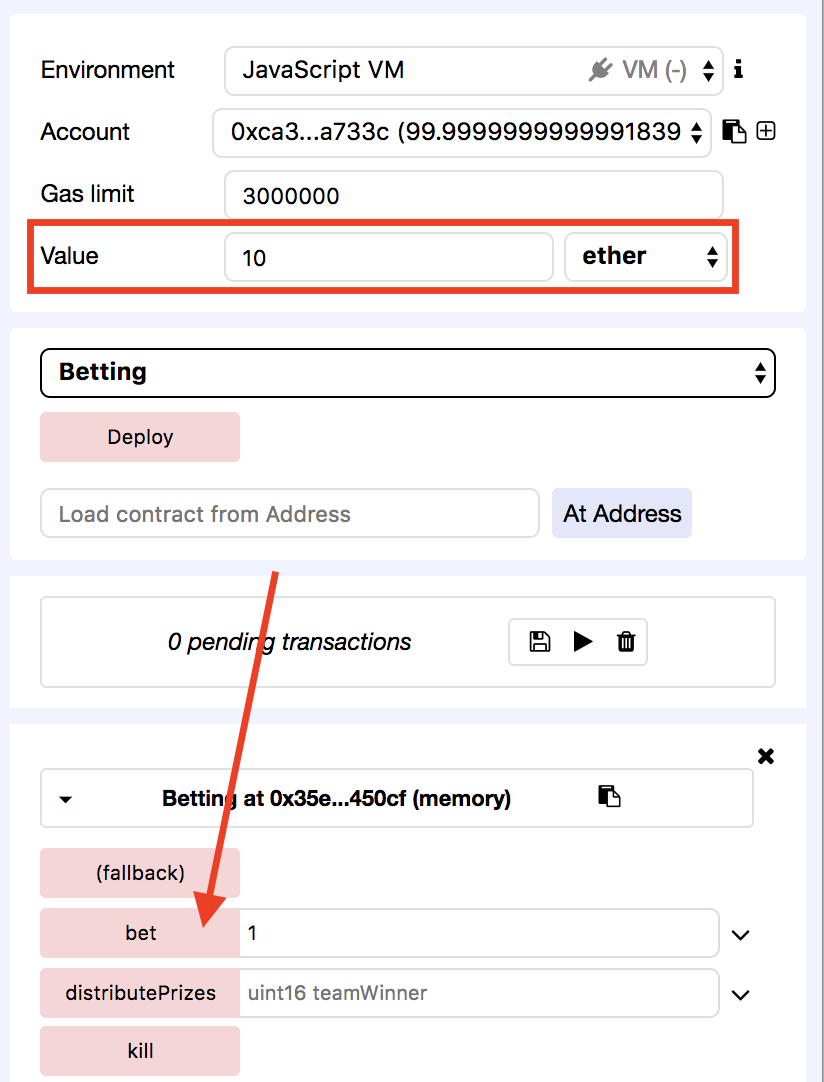Click the uint16 teamWinner input field
Image resolution: width=824 pixels, height=1082 pixels.
pos(479,993)
